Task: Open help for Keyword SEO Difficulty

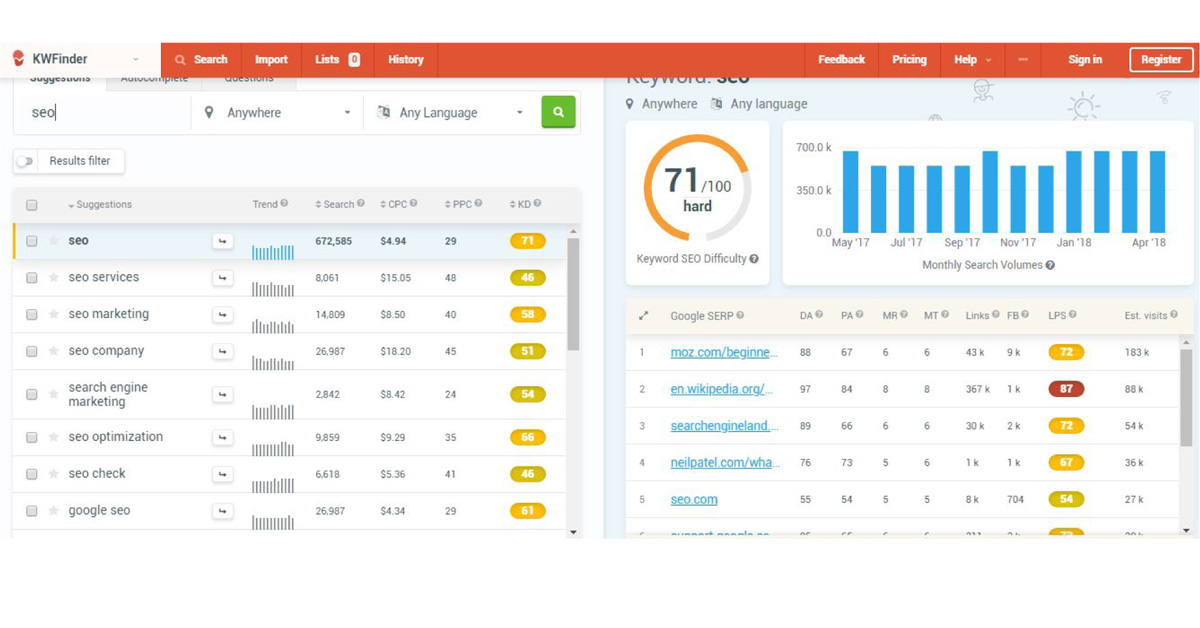Action: 754,259
